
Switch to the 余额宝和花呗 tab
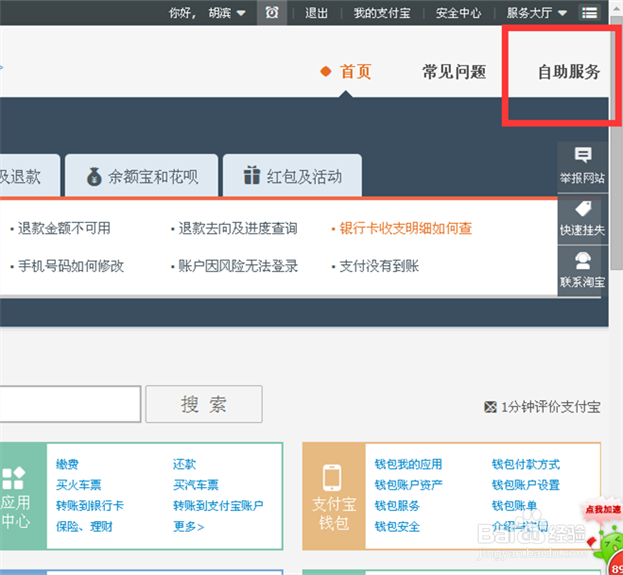pyautogui.click(x=141, y=175)
